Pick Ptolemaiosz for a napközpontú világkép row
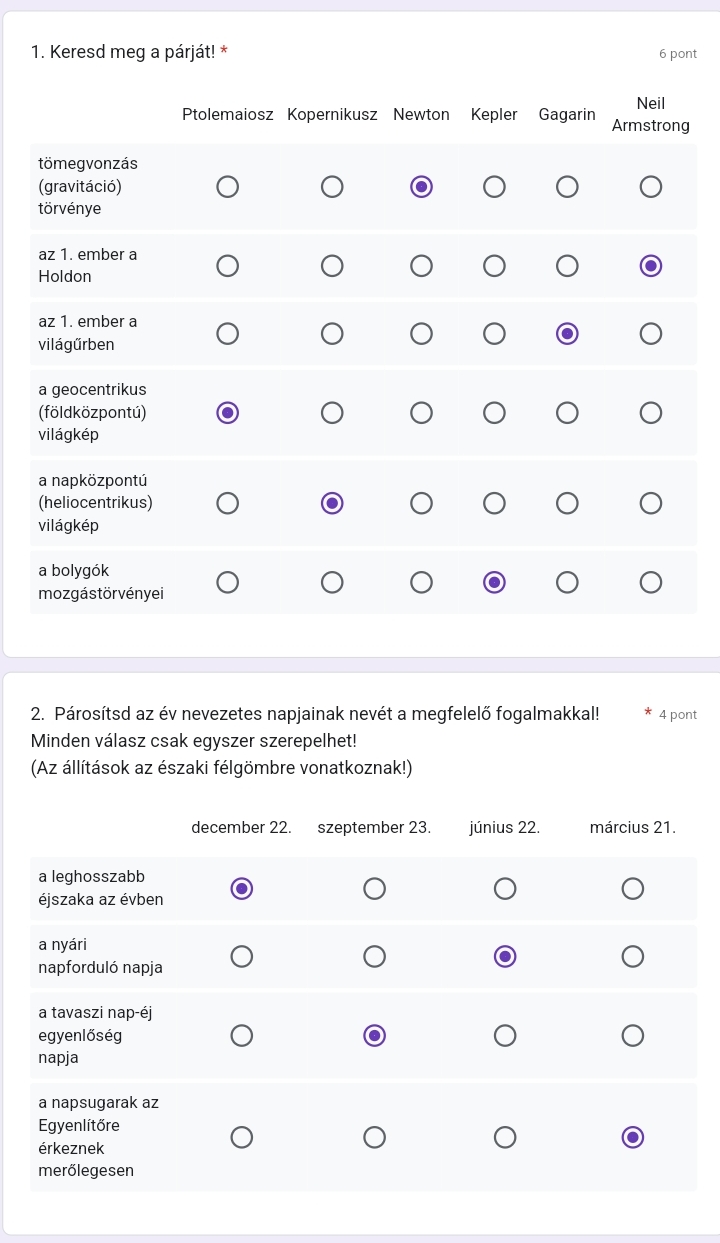720x1243 pixels. [x=228, y=502]
